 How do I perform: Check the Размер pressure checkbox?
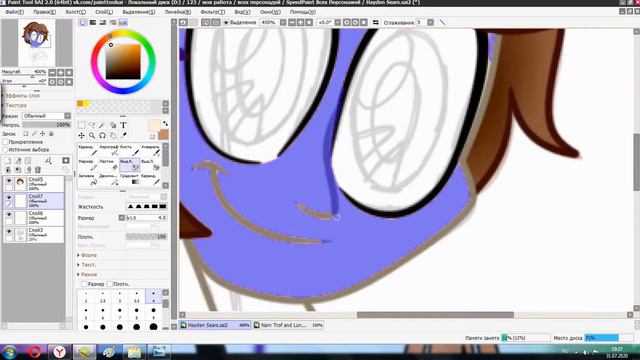point(84,284)
